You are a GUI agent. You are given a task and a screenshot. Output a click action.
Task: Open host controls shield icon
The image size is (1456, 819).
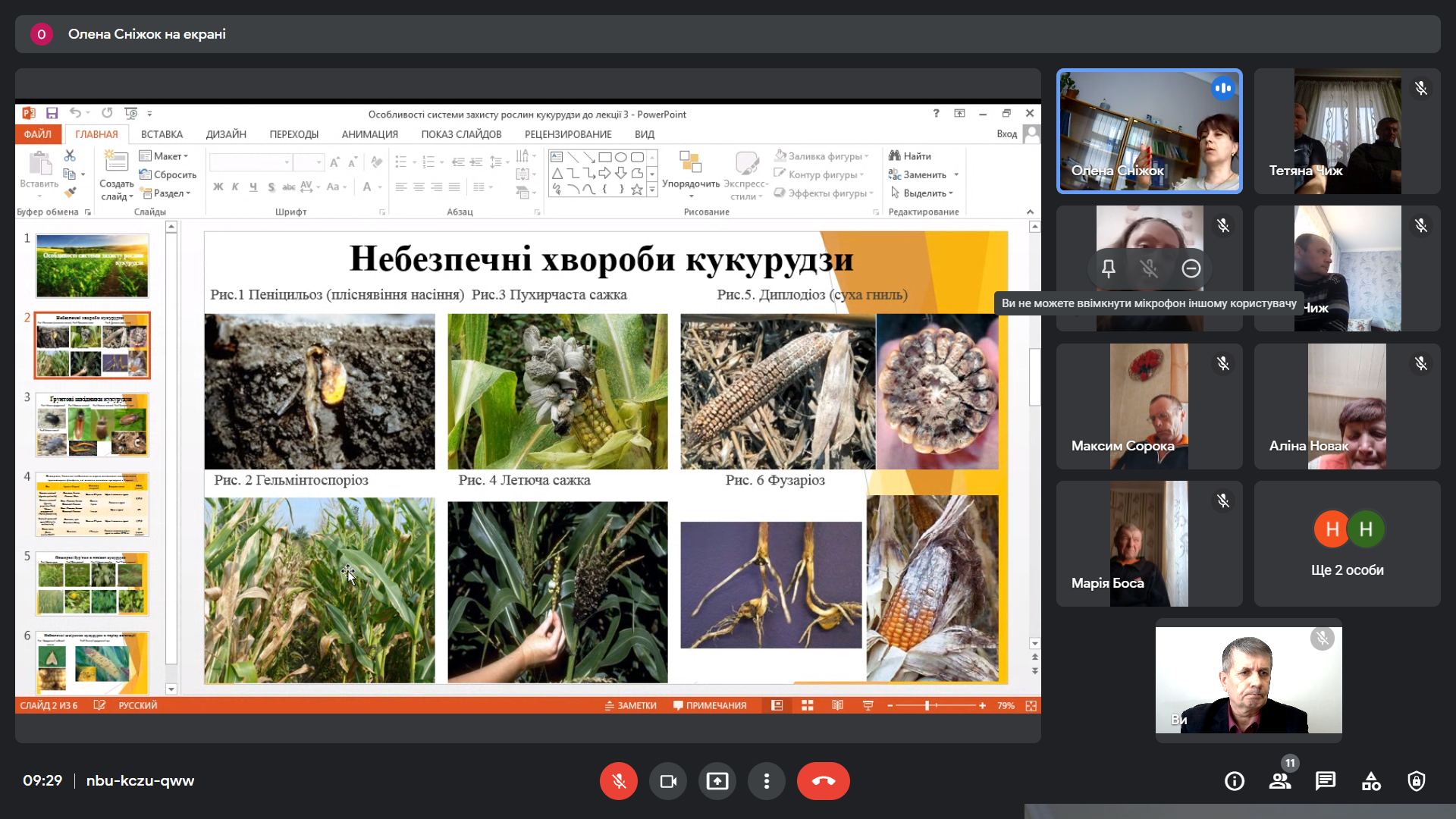(1416, 781)
